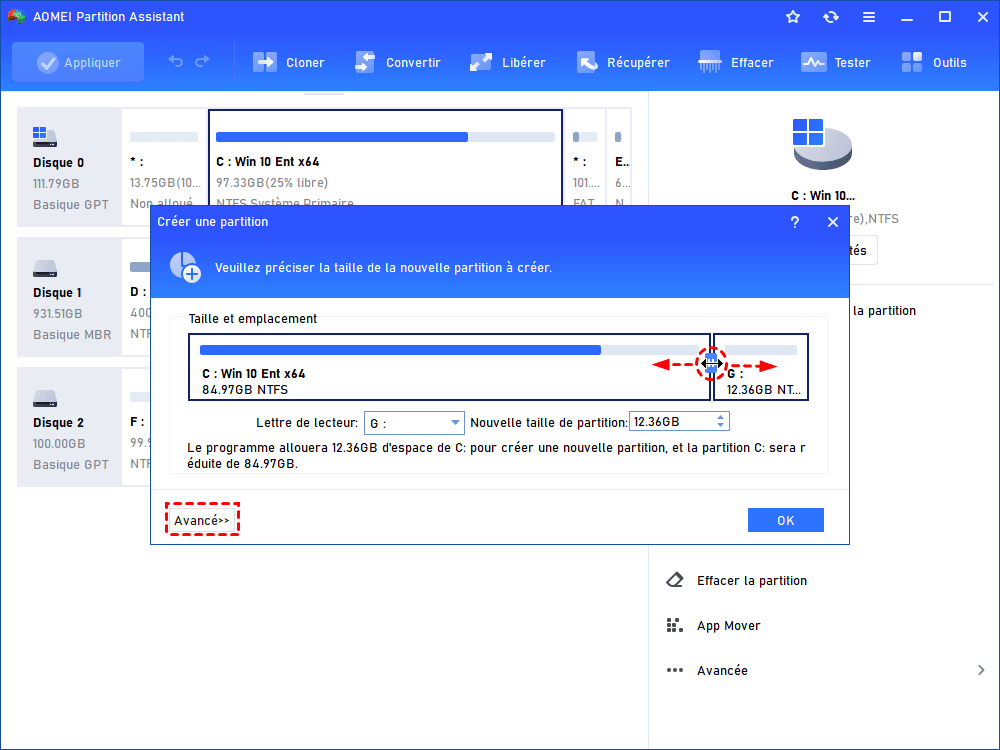Expand the Avancé>> options
Screen dimensions: 1000x750
pos(202,520)
